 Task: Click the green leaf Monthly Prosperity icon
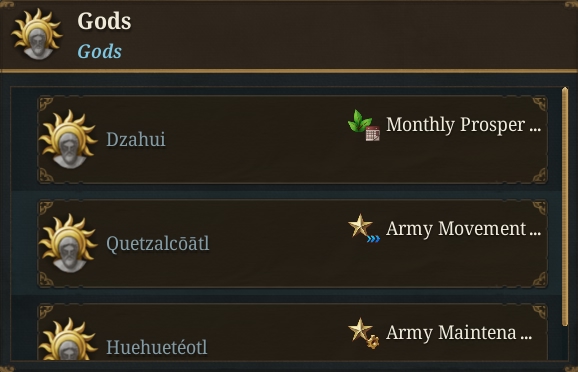pos(363,125)
